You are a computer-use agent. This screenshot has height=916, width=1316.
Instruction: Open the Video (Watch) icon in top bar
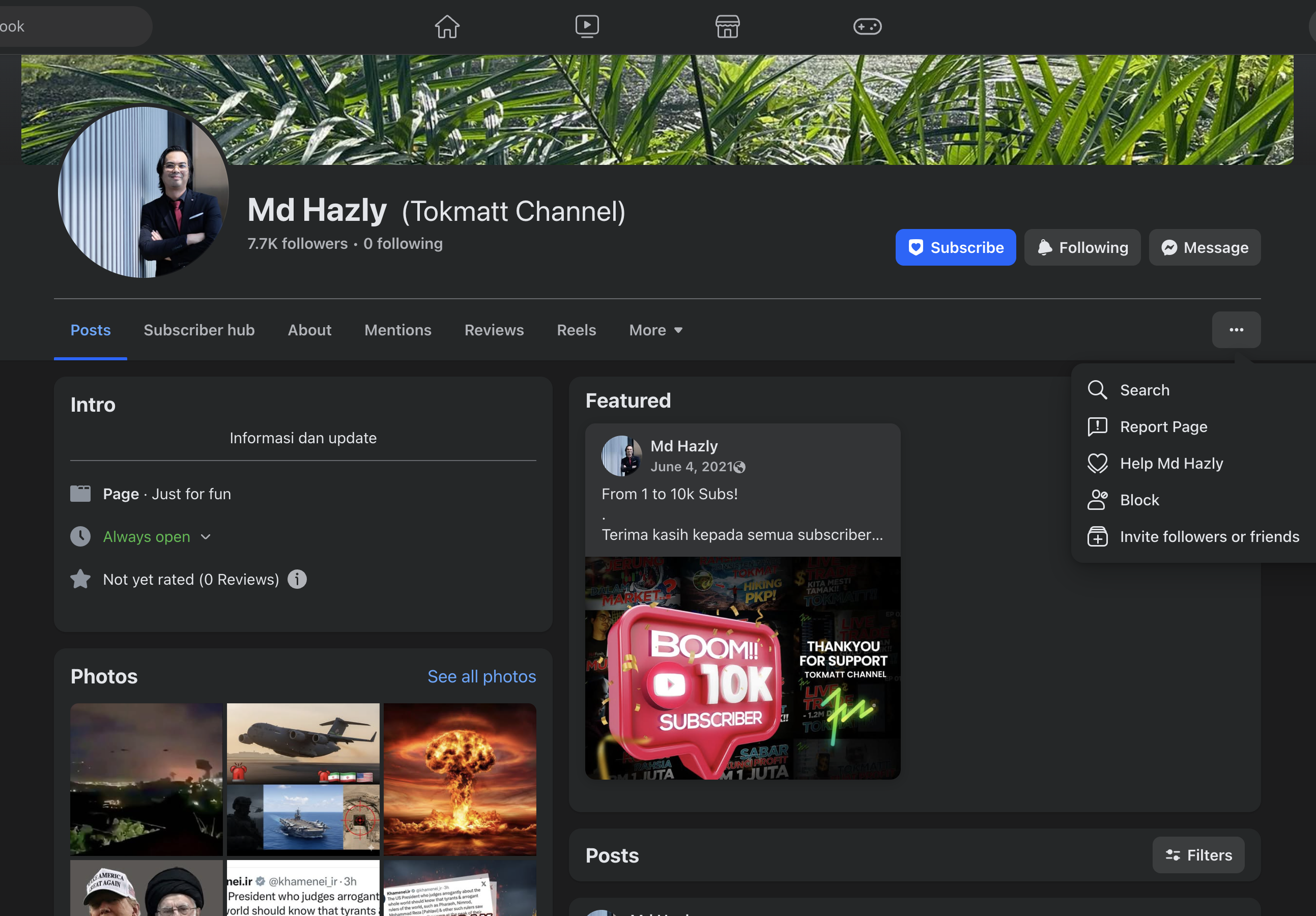pos(587,26)
